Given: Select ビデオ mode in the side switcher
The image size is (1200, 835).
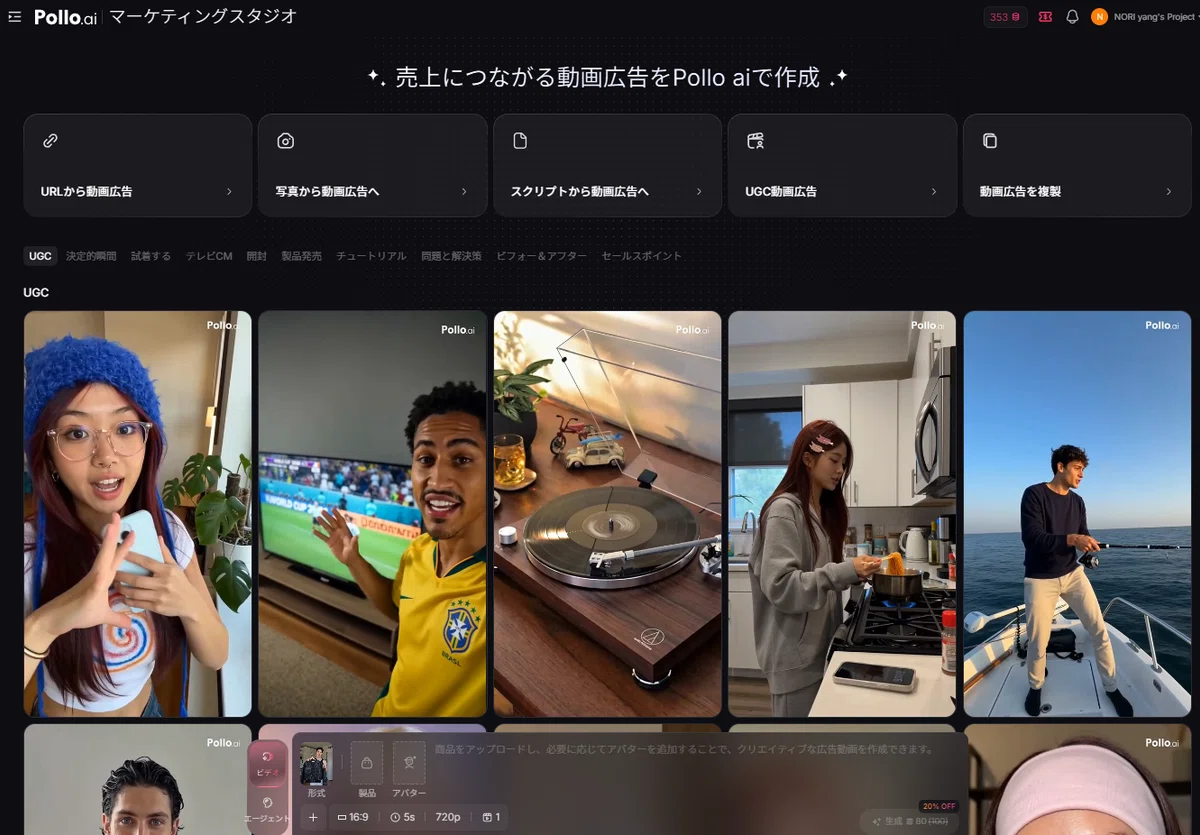Looking at the screenshot, I should (x=267, y=763).
